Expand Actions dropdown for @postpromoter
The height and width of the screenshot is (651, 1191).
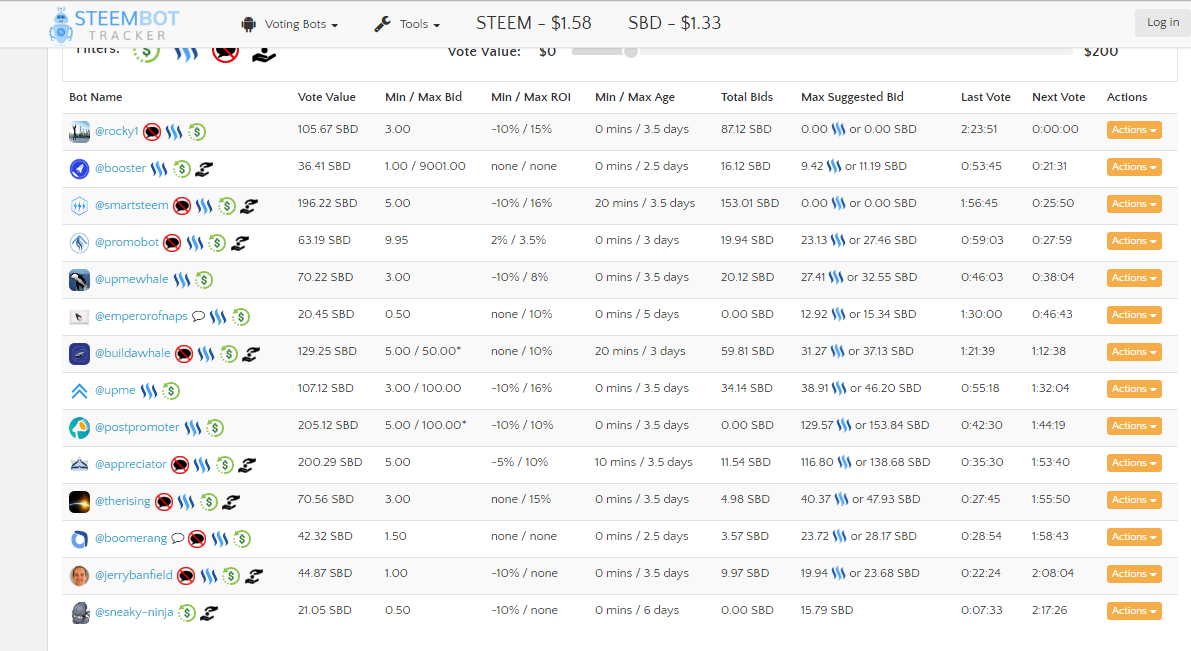[x=1134, y=426]
